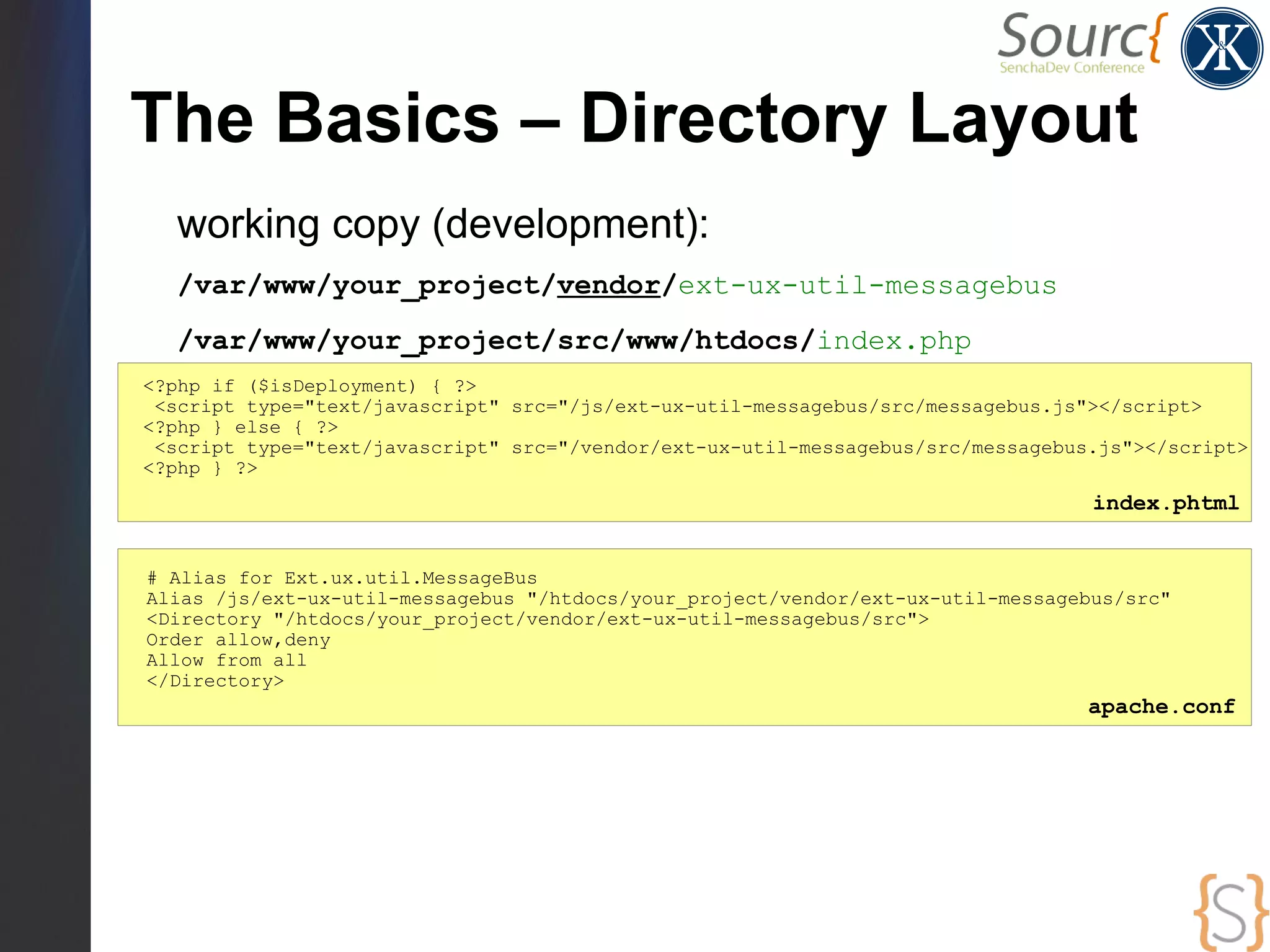Viewport: 1270px width, 952px height.
Task: Click the underlined vendor path segment
Action: 608,286
